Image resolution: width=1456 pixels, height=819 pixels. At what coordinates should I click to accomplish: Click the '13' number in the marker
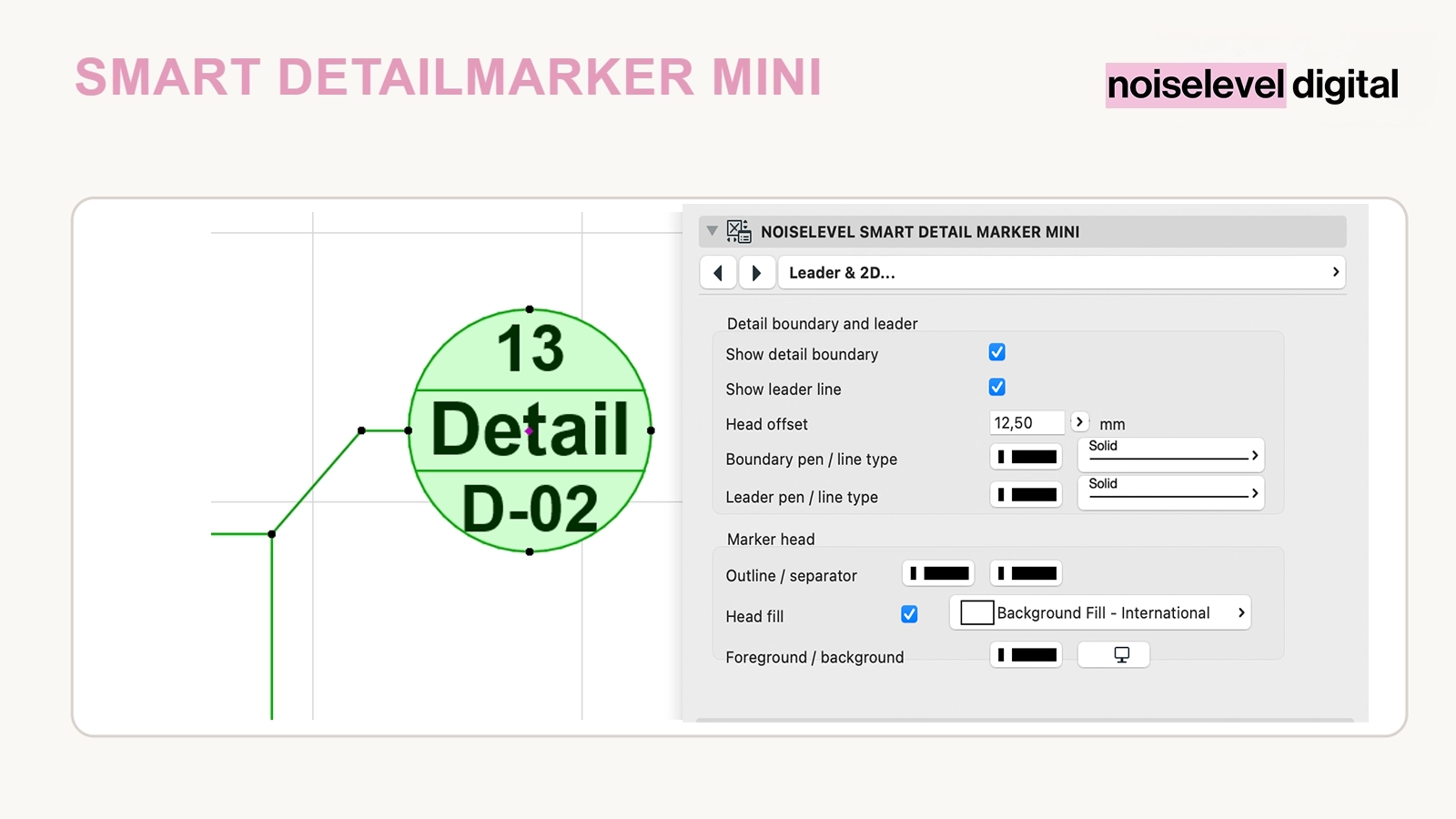click(x=531, y=349)
